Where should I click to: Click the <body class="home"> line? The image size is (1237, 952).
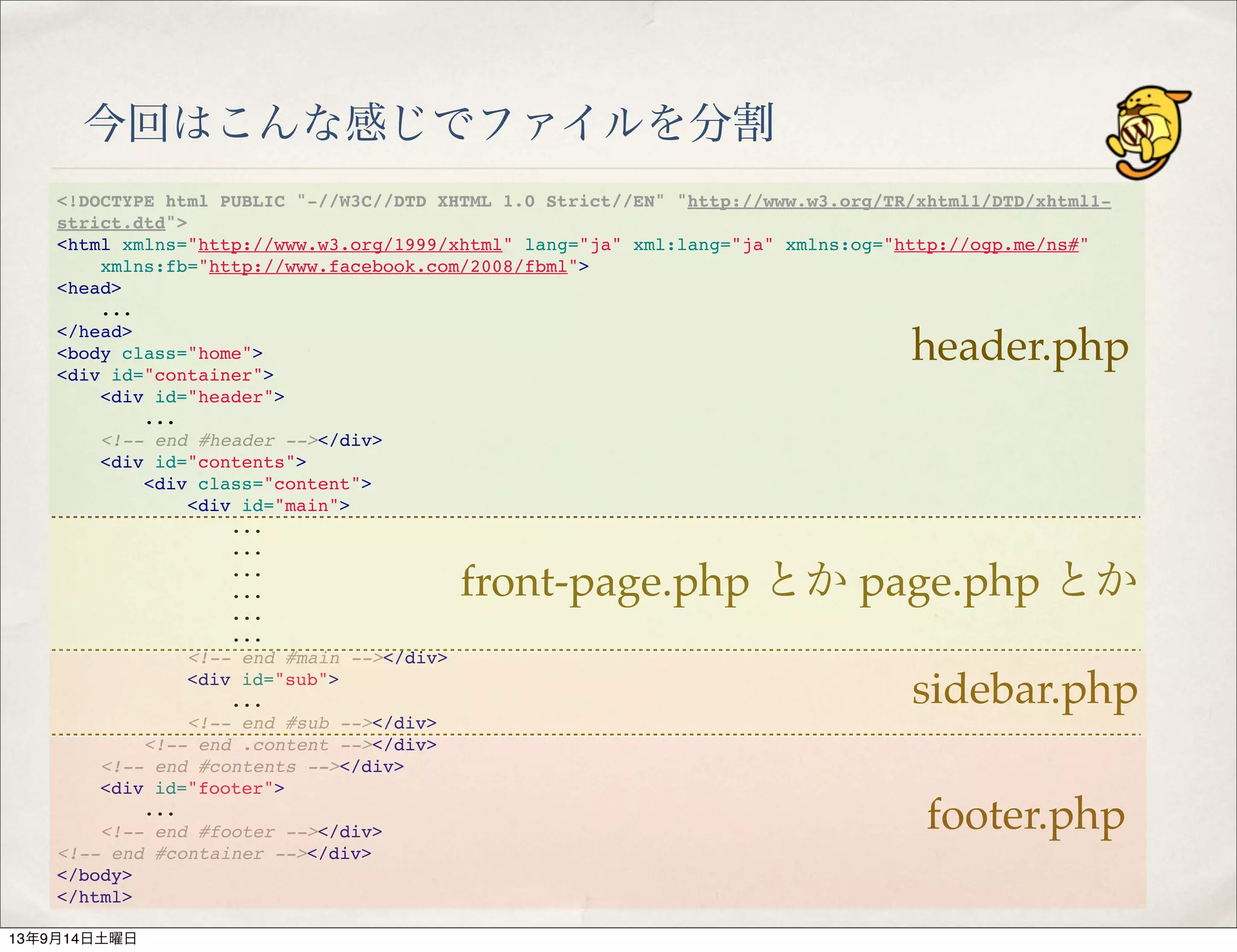(160, 353)
